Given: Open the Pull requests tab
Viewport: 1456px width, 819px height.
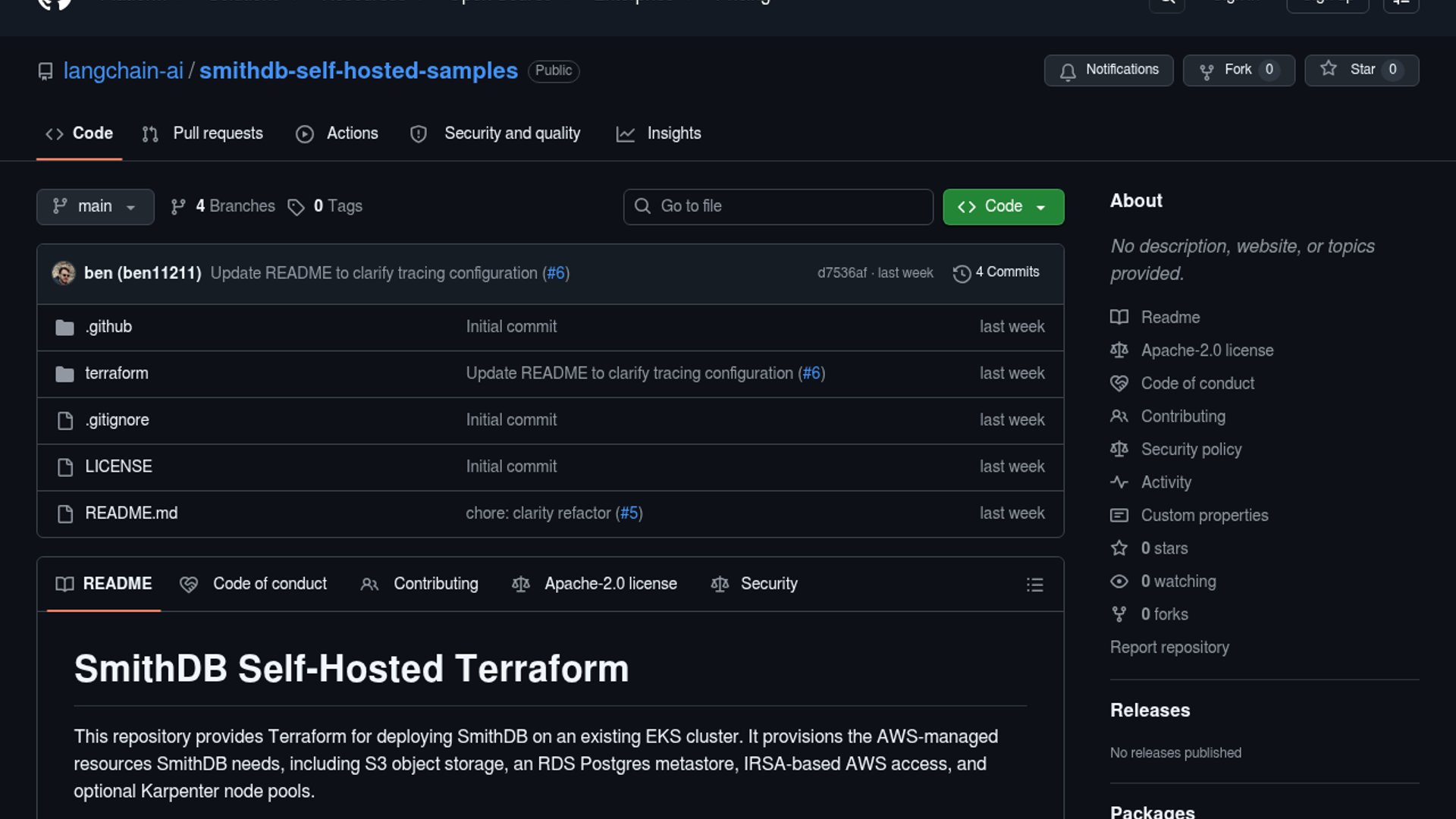Looking at the screenshot, I should pyautogui.click(x=202, y=133).
